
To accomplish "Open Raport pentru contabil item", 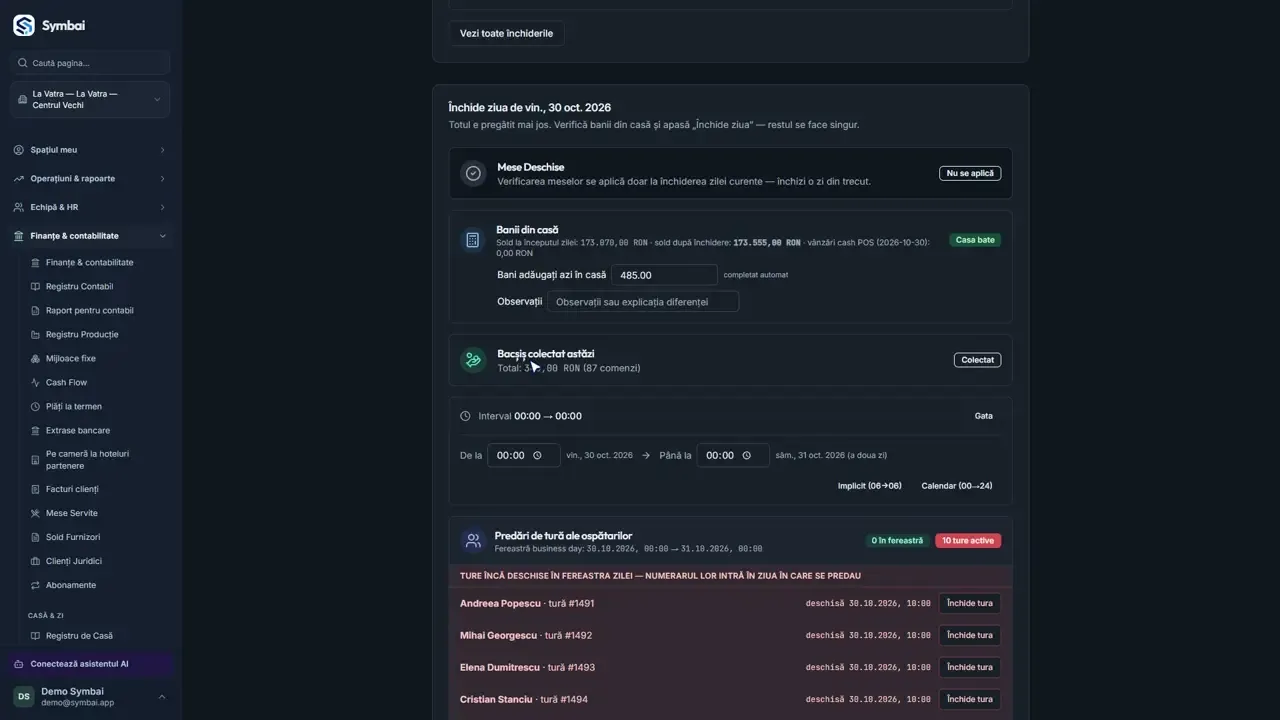I will (x=90, y=311).
